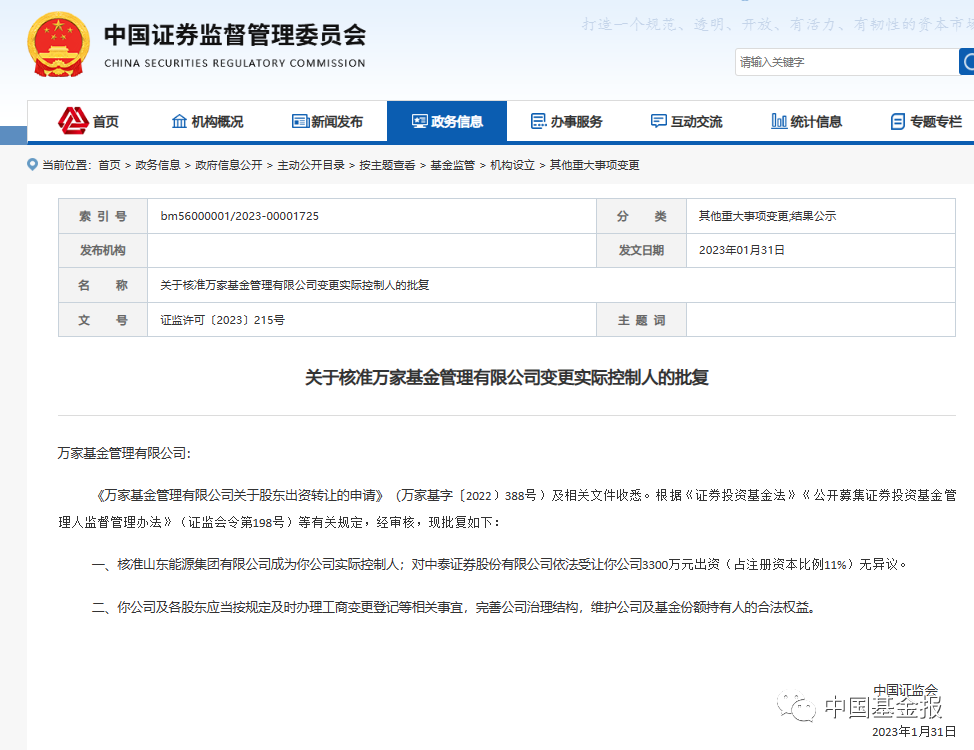Click the issue date 2023年01月31日

(x=742, y=250)
